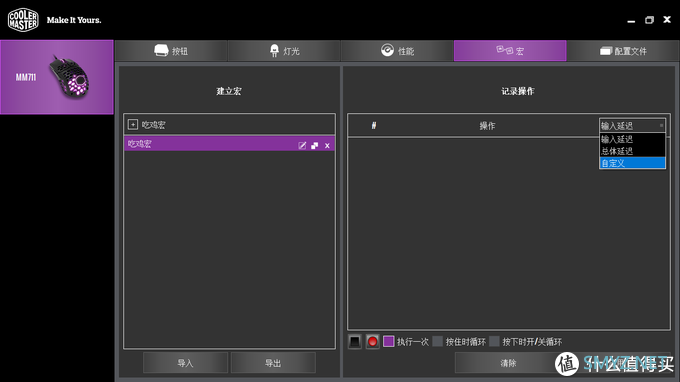Duplicate the 吃鸡宏 macro with copy icon
Image resolution: width=680 pixels, height=382 pixels.
click(314, 146)
